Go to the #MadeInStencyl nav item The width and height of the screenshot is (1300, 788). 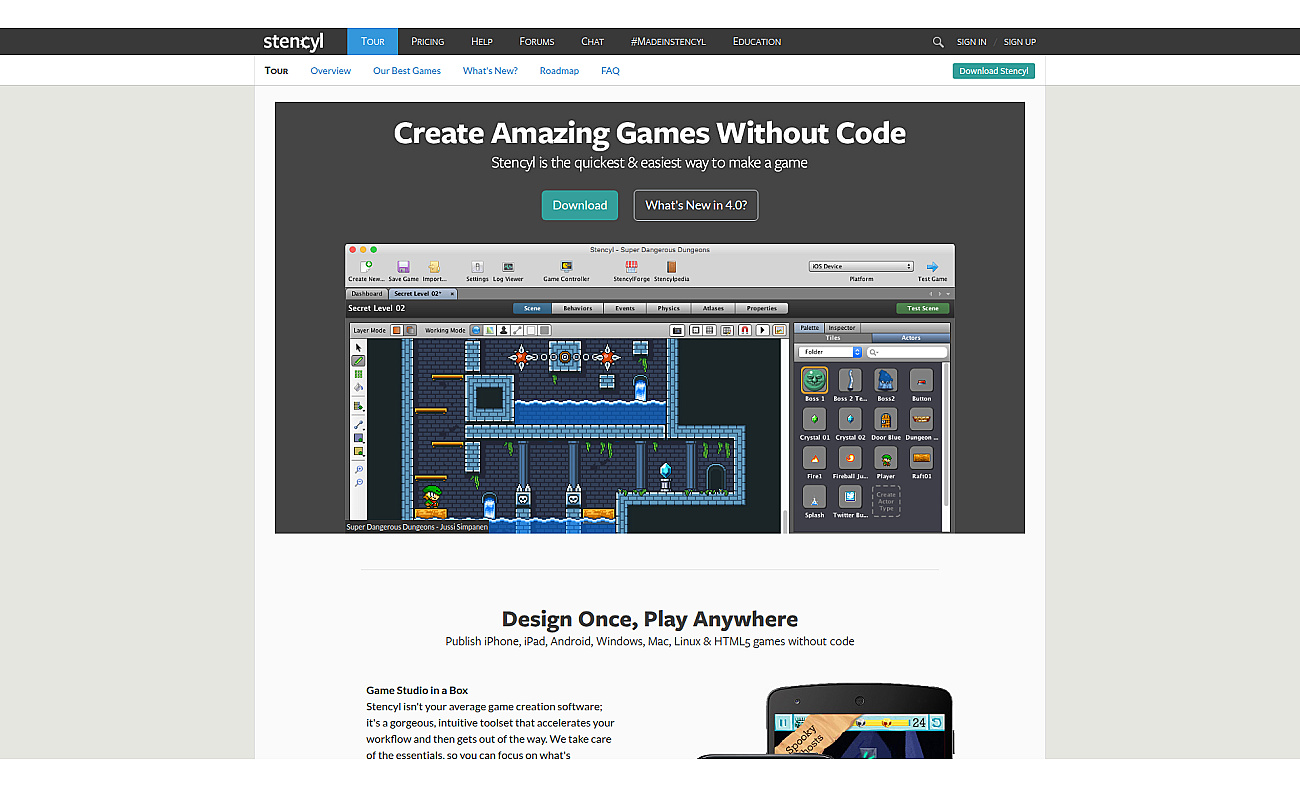point(668,42)
